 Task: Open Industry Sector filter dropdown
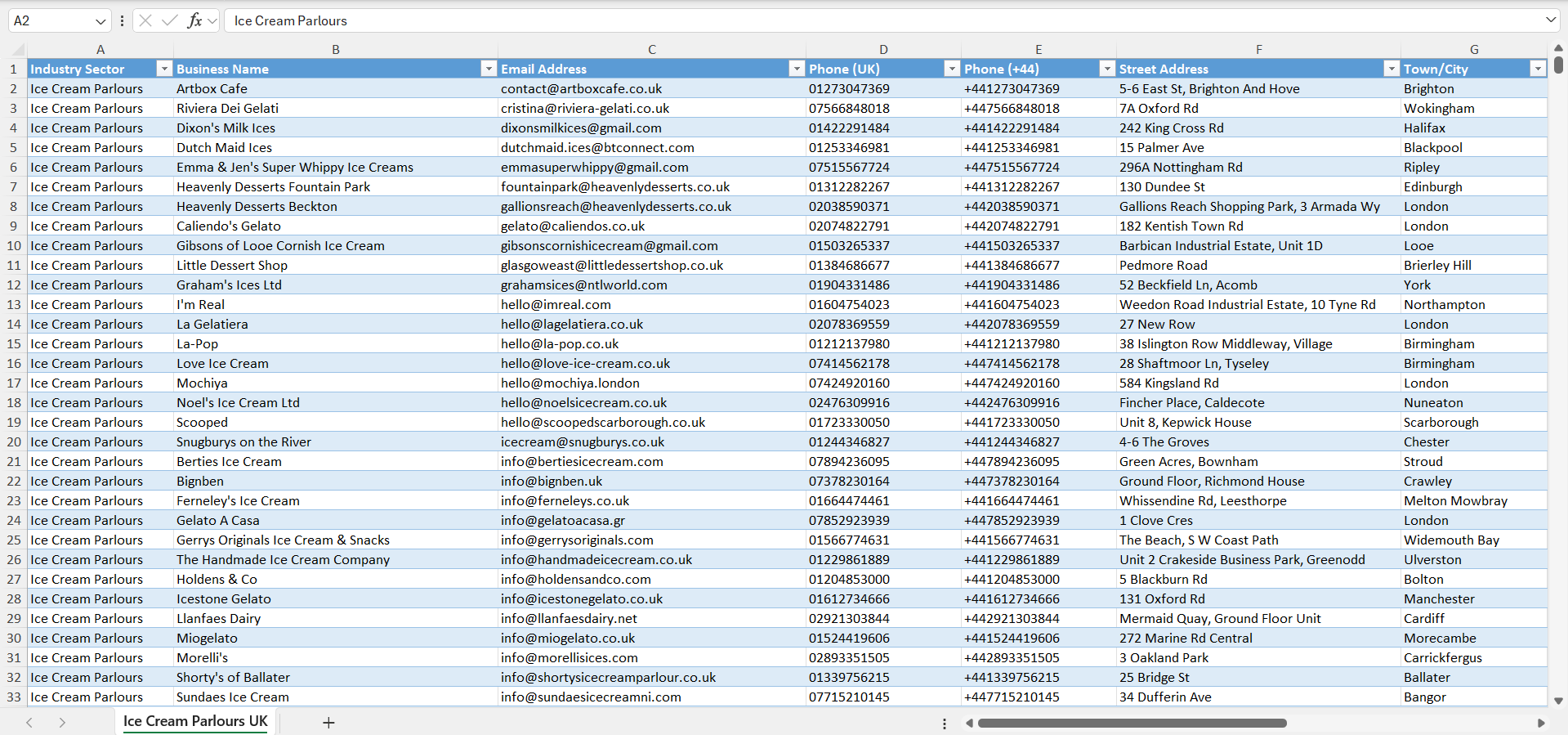pos(164,69)
